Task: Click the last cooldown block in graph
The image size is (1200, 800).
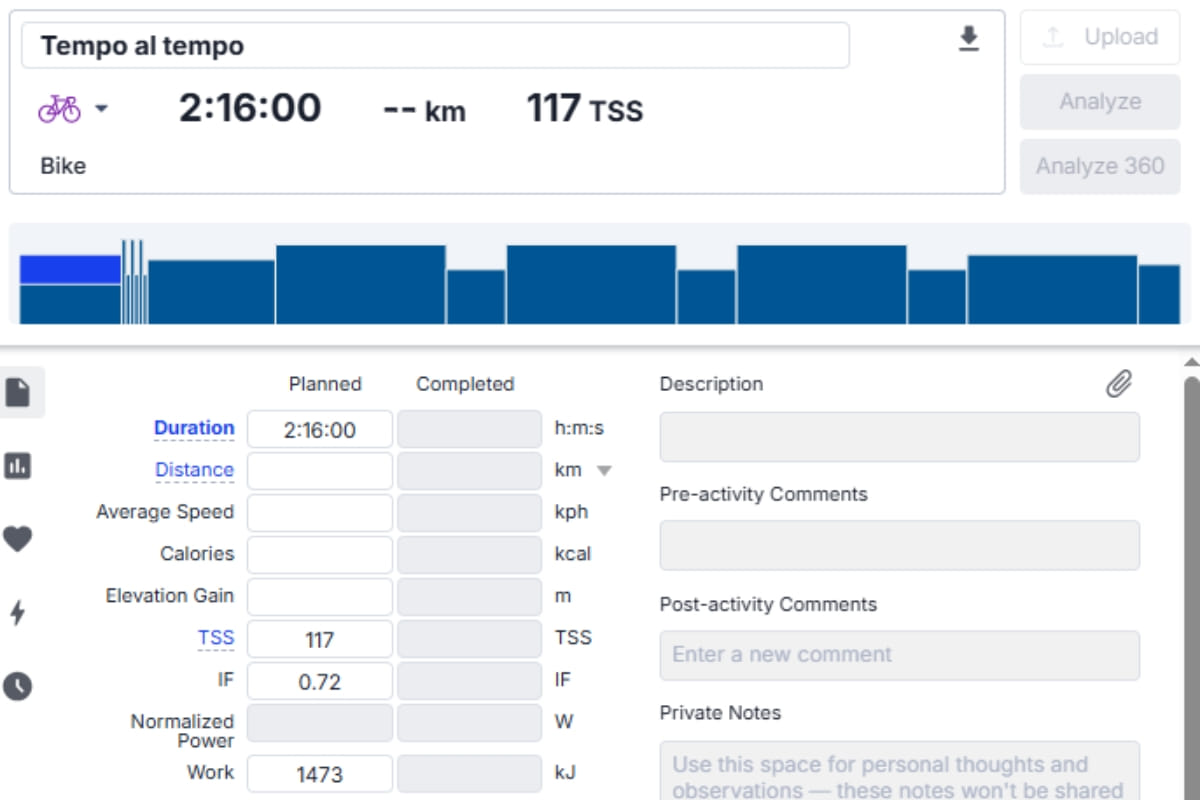Action: [1159, 294]
